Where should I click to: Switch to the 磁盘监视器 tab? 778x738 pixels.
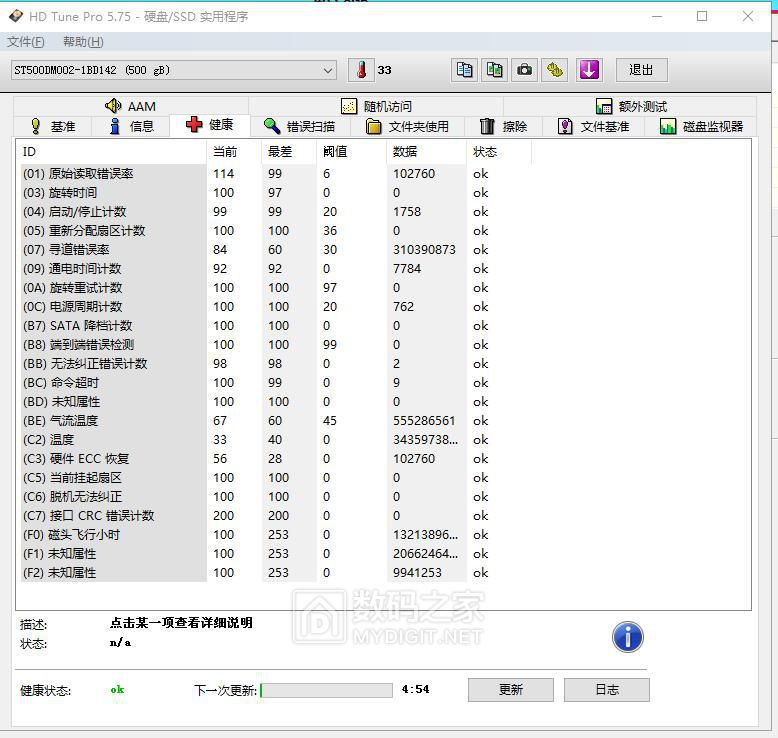coord(701,127)
